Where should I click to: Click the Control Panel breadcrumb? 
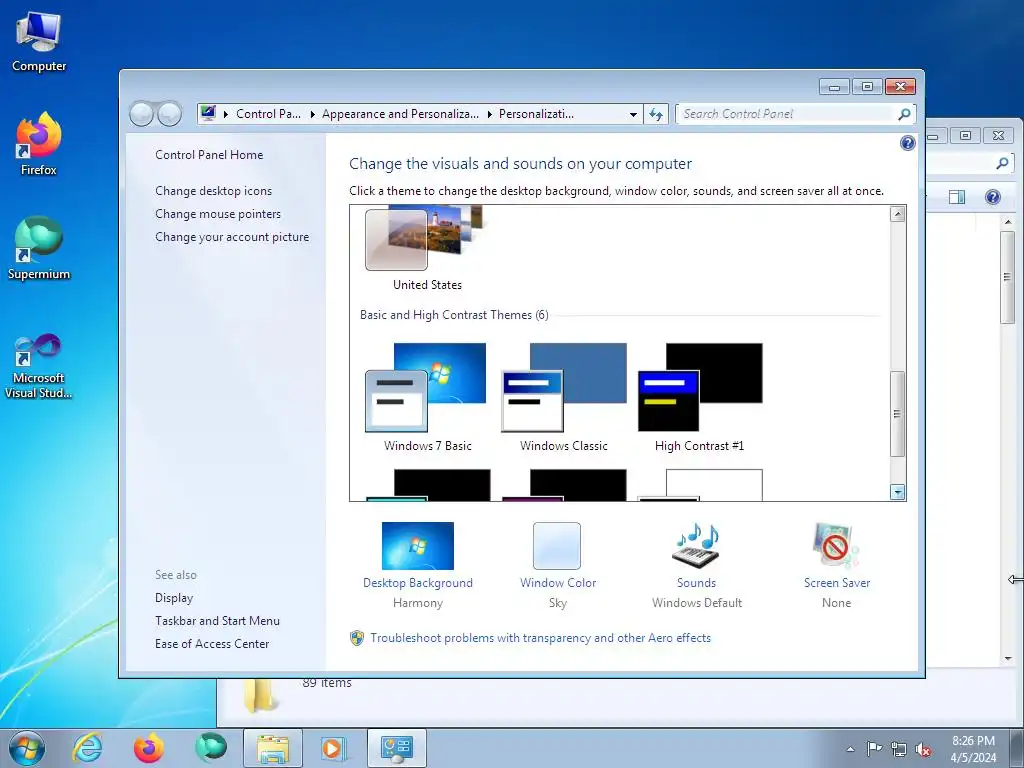pyautogui.click(x=268, y=114)
